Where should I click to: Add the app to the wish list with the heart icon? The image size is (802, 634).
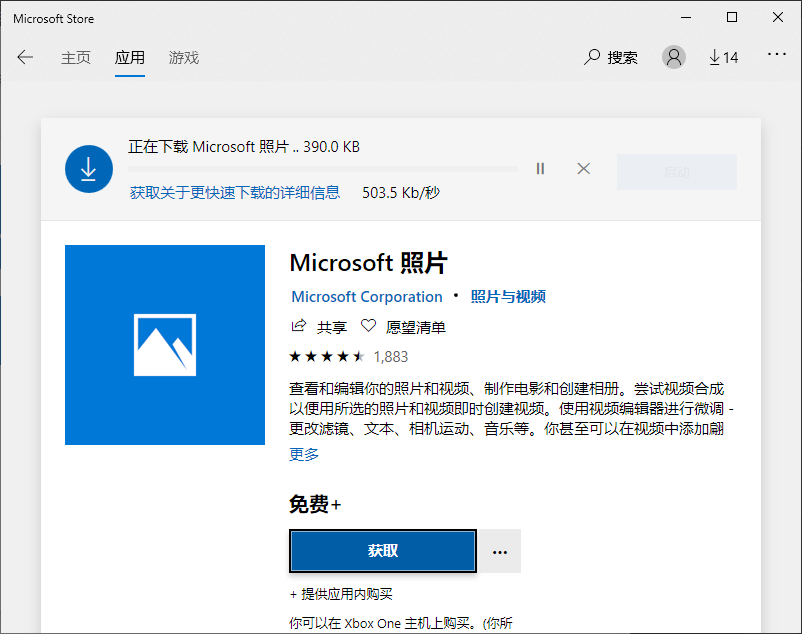coord(368,326)
